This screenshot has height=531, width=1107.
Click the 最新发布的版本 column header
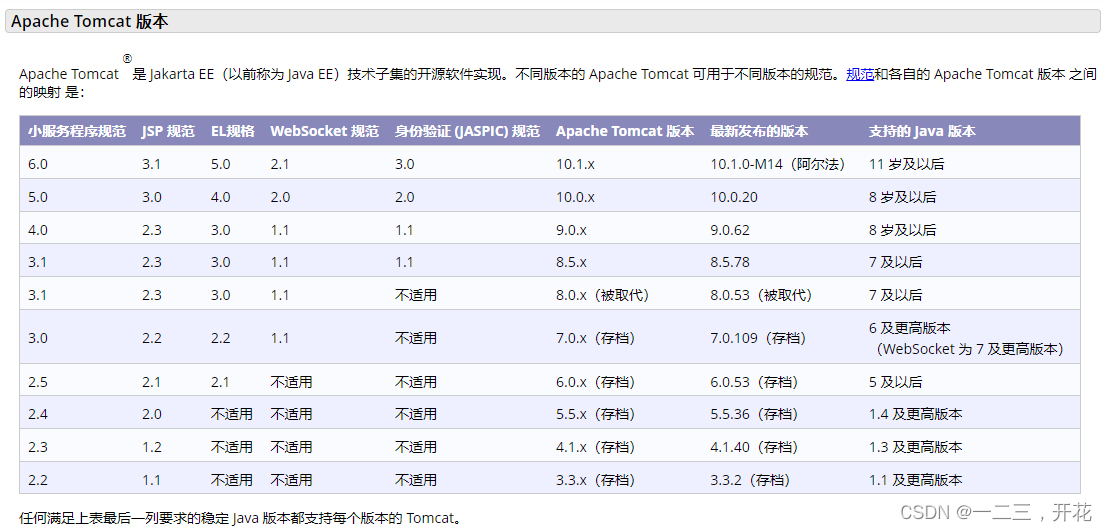tap(759, 131)
